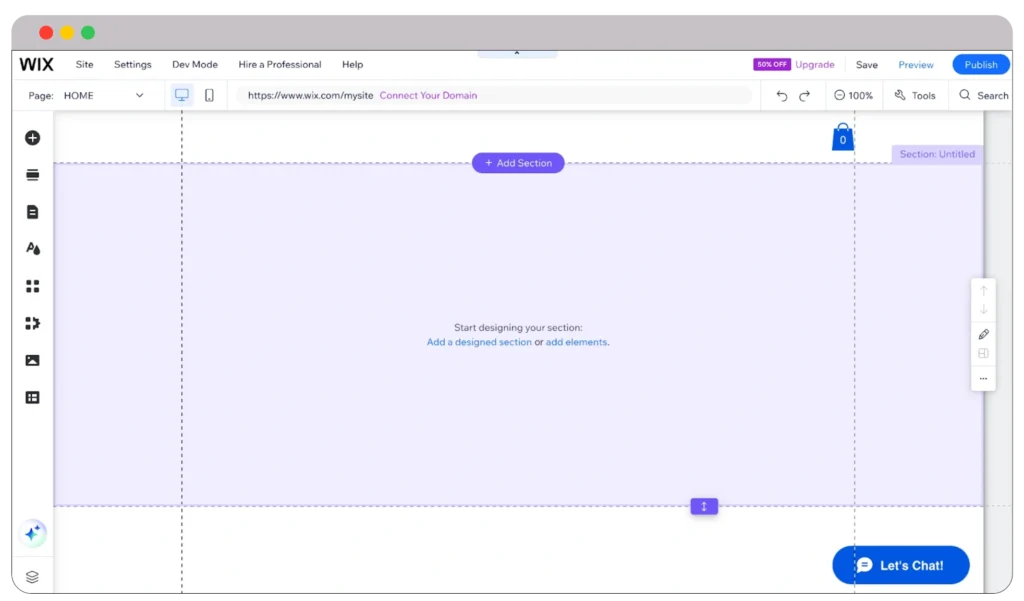1024x601 pixels.
Task: Click the Connect Your Domain link
Action: (428, 95)
